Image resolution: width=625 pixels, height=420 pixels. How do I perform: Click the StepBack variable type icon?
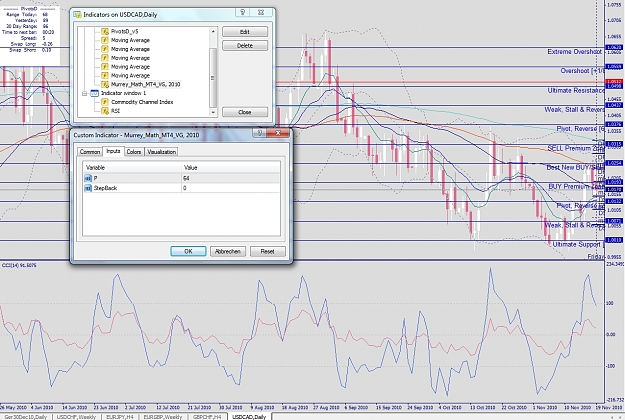(x=88, y=188)
